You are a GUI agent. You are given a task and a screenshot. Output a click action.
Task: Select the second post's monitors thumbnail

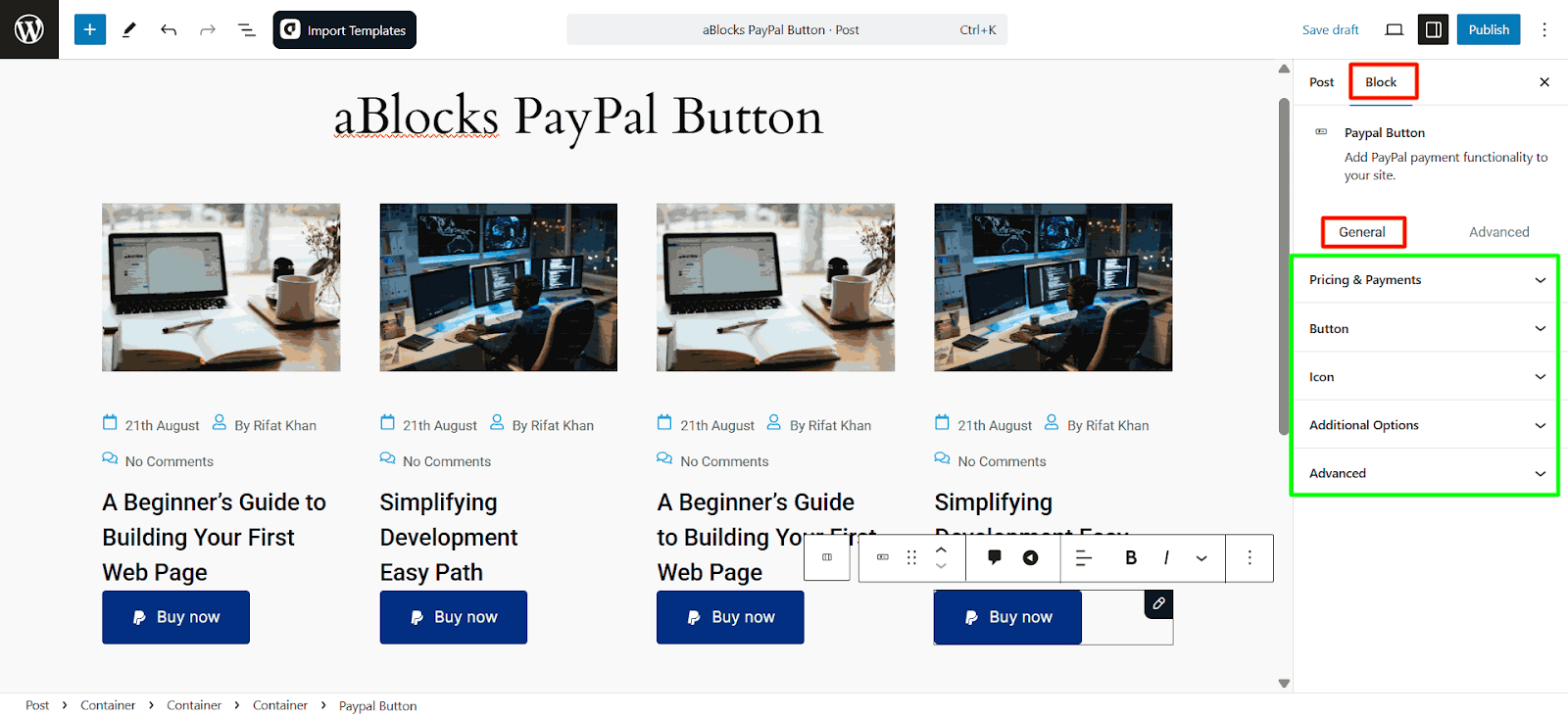pos(499,287)
